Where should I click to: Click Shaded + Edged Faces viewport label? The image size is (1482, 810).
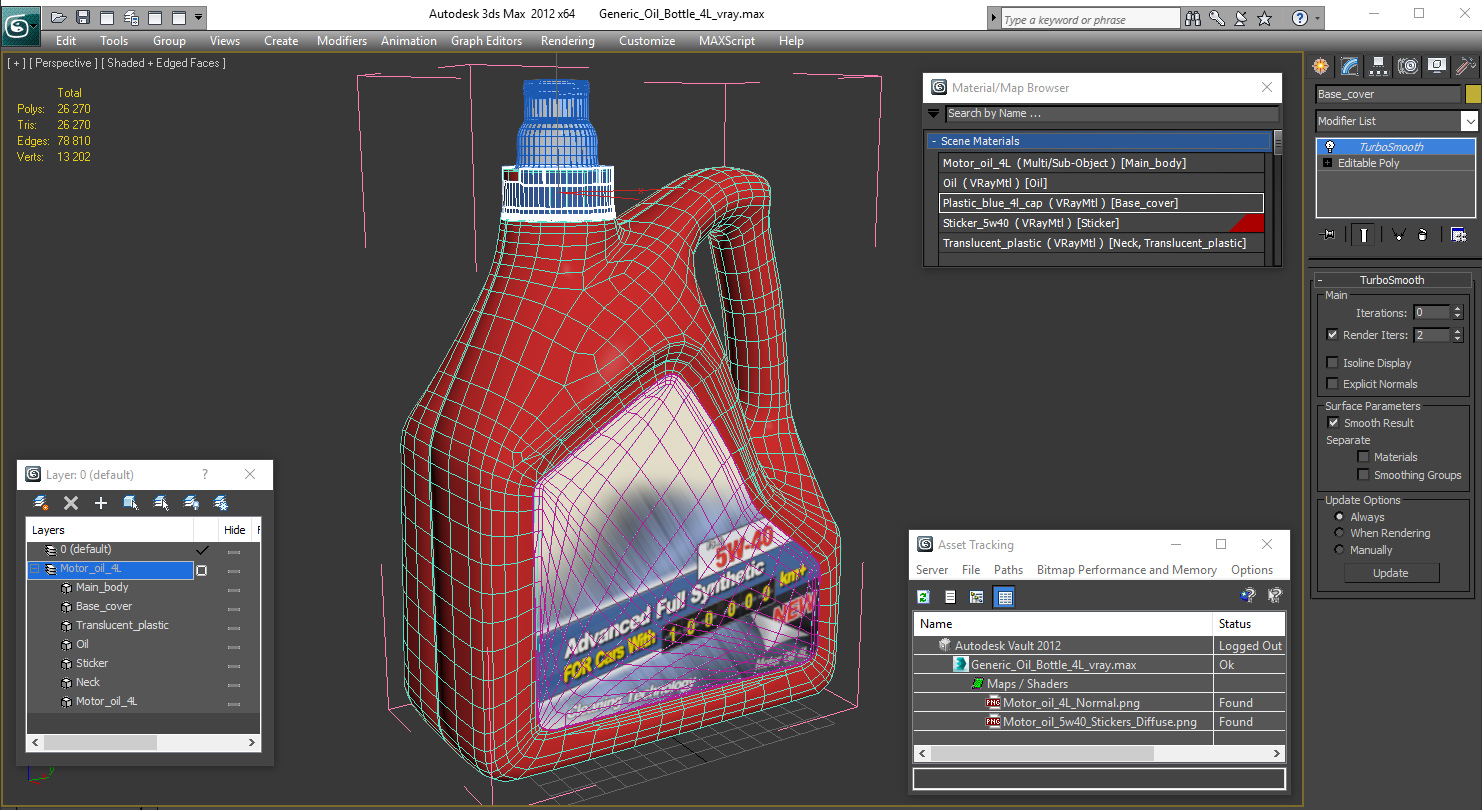pyautogui.click(x=165, y=63)
